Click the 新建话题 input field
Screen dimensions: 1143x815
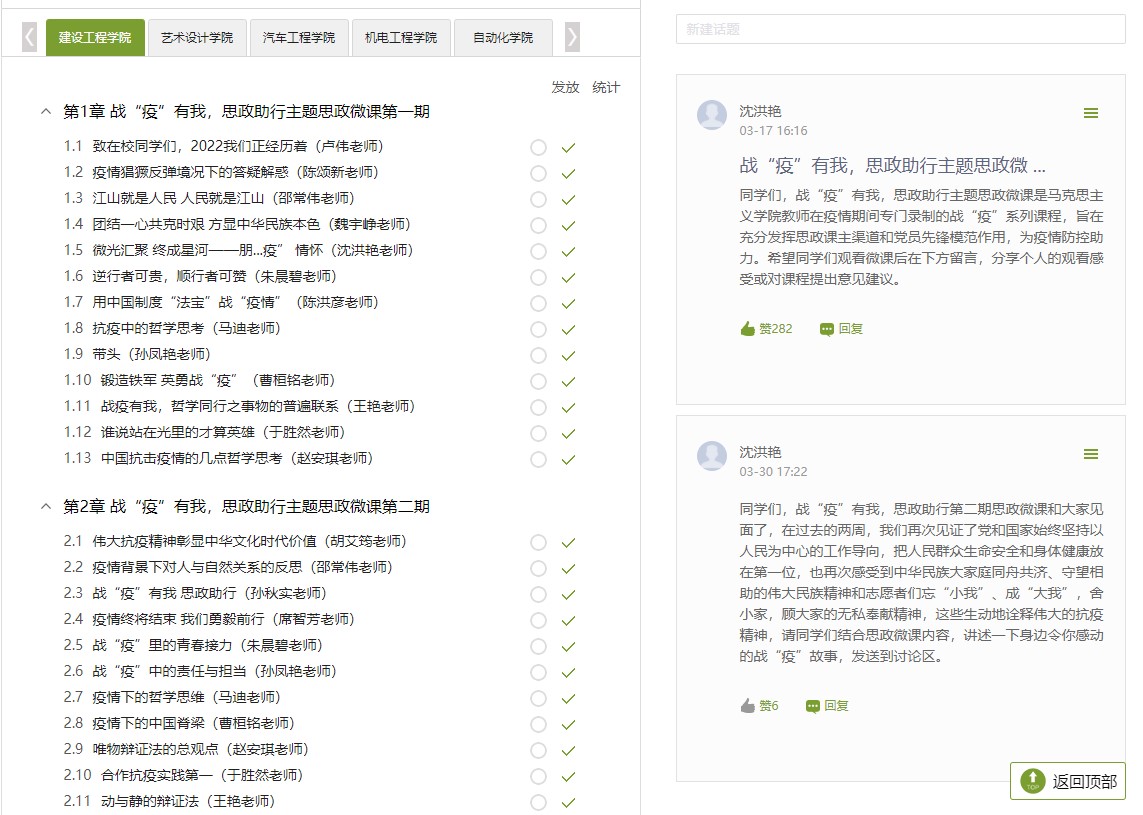pyautogui.click(x=900, y=30)
